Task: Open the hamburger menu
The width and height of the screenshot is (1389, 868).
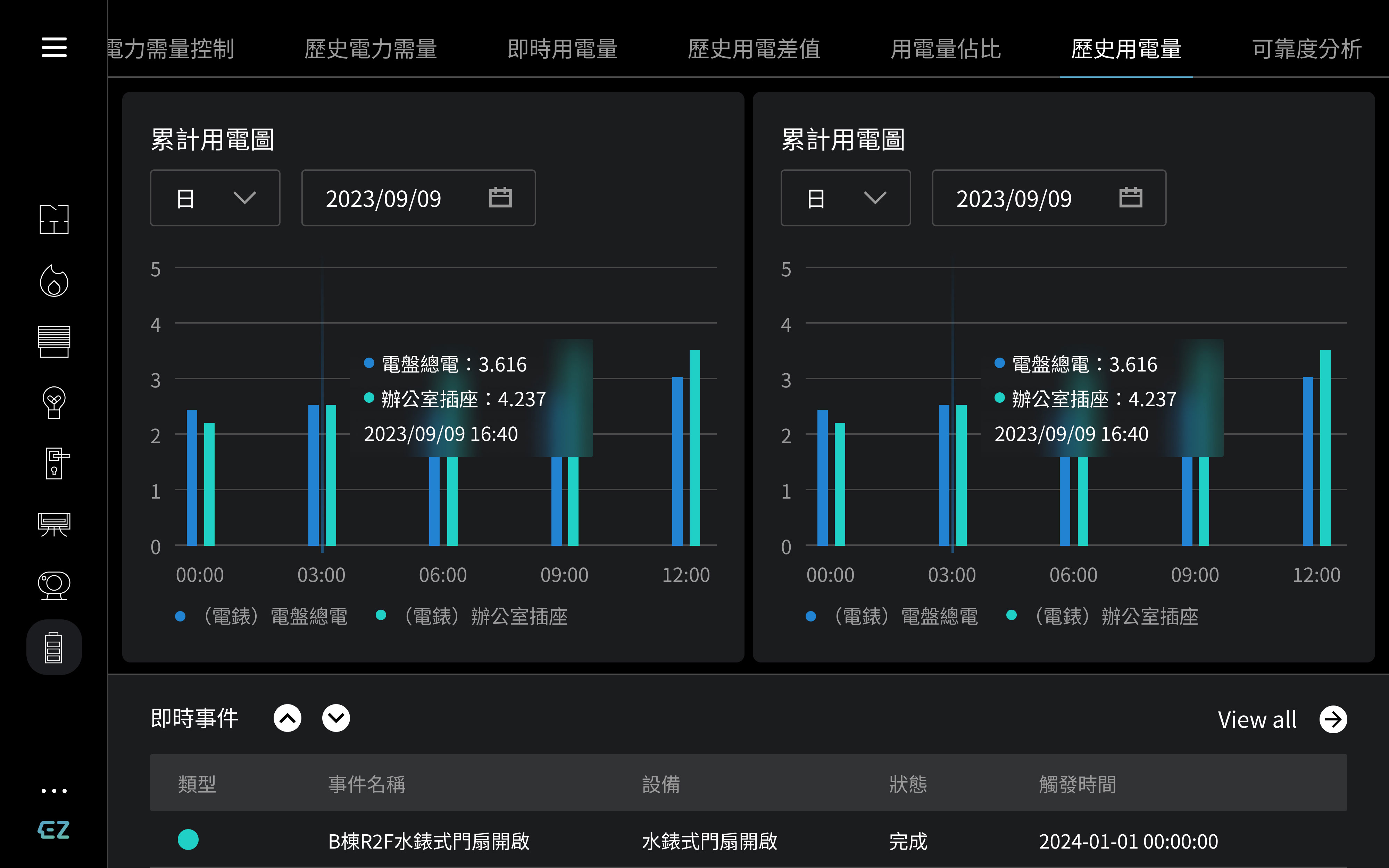Action: 54,47
